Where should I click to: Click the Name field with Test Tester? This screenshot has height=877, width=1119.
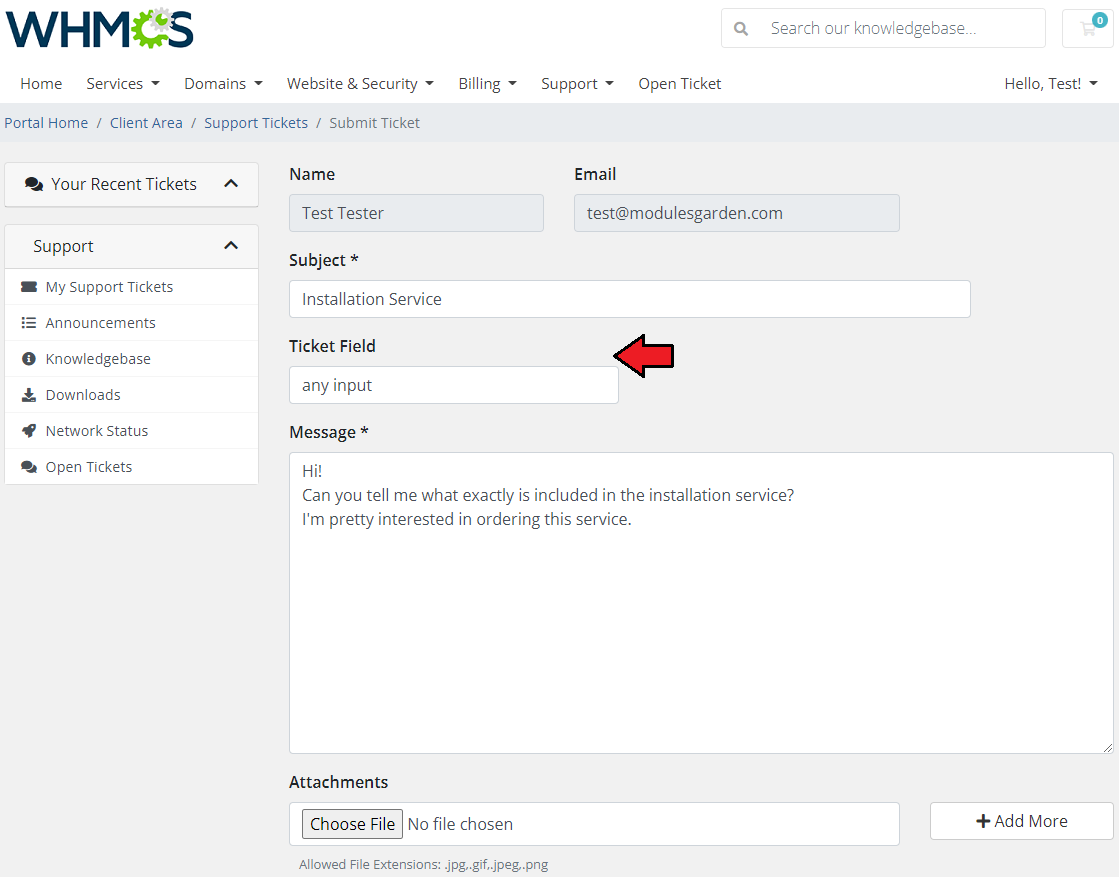click(x=416, y=213)
